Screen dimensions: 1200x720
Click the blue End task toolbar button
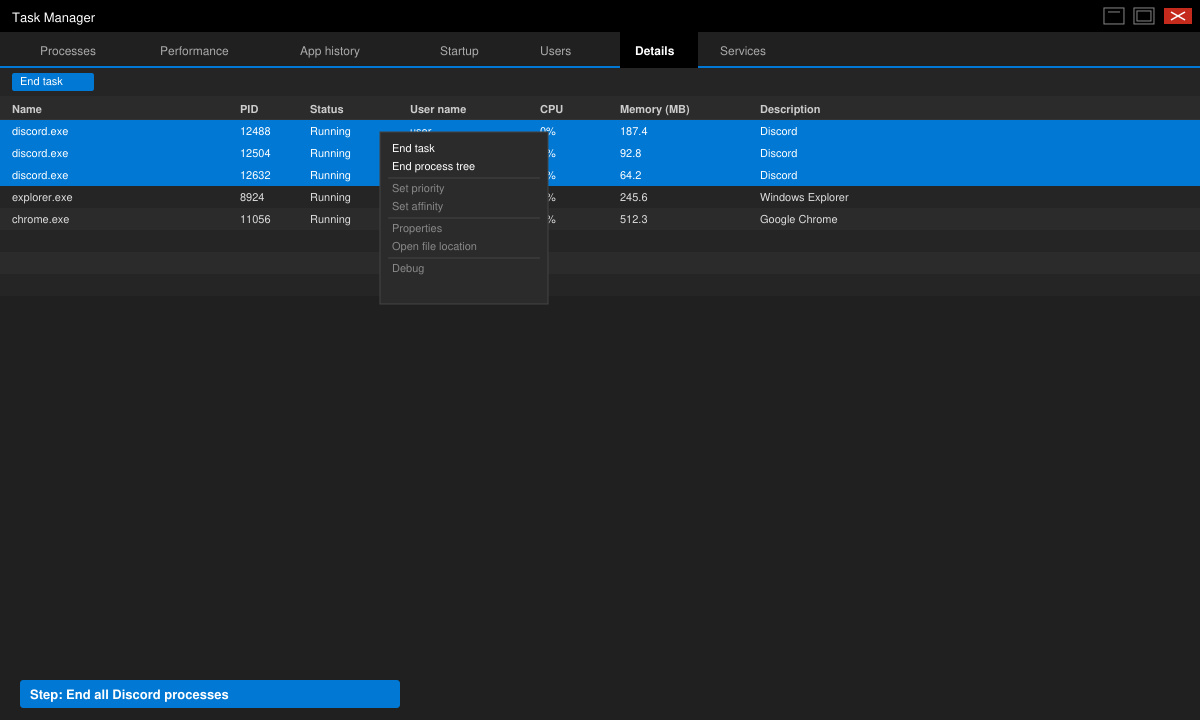pyautogui.click(x=53, y=82)
